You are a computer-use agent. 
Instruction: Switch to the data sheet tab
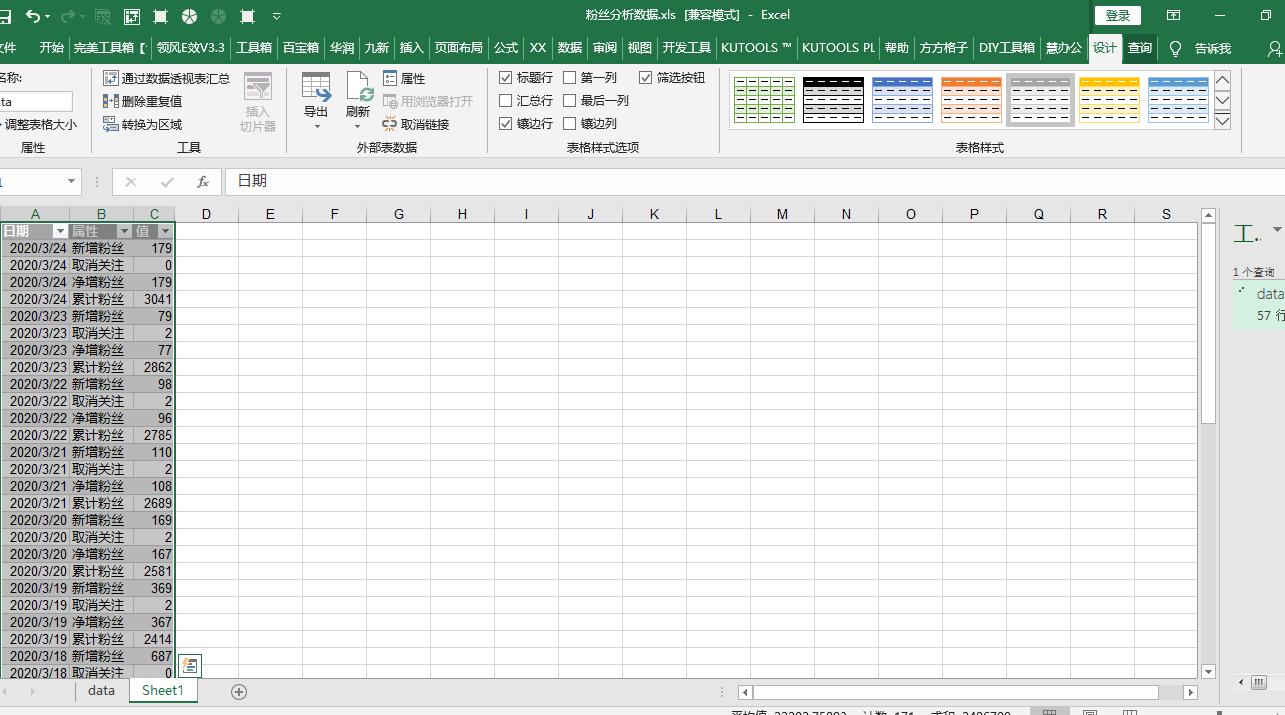(101, 690)
